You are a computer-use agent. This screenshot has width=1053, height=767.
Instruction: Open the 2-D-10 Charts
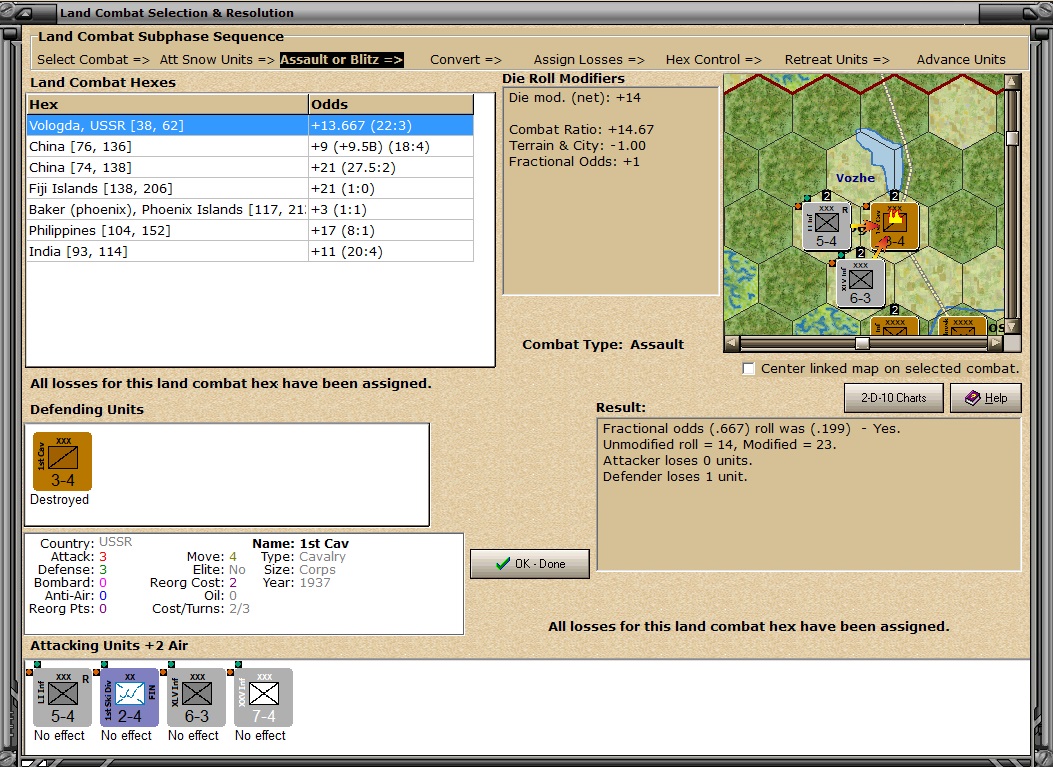click(x=894, y=398)
